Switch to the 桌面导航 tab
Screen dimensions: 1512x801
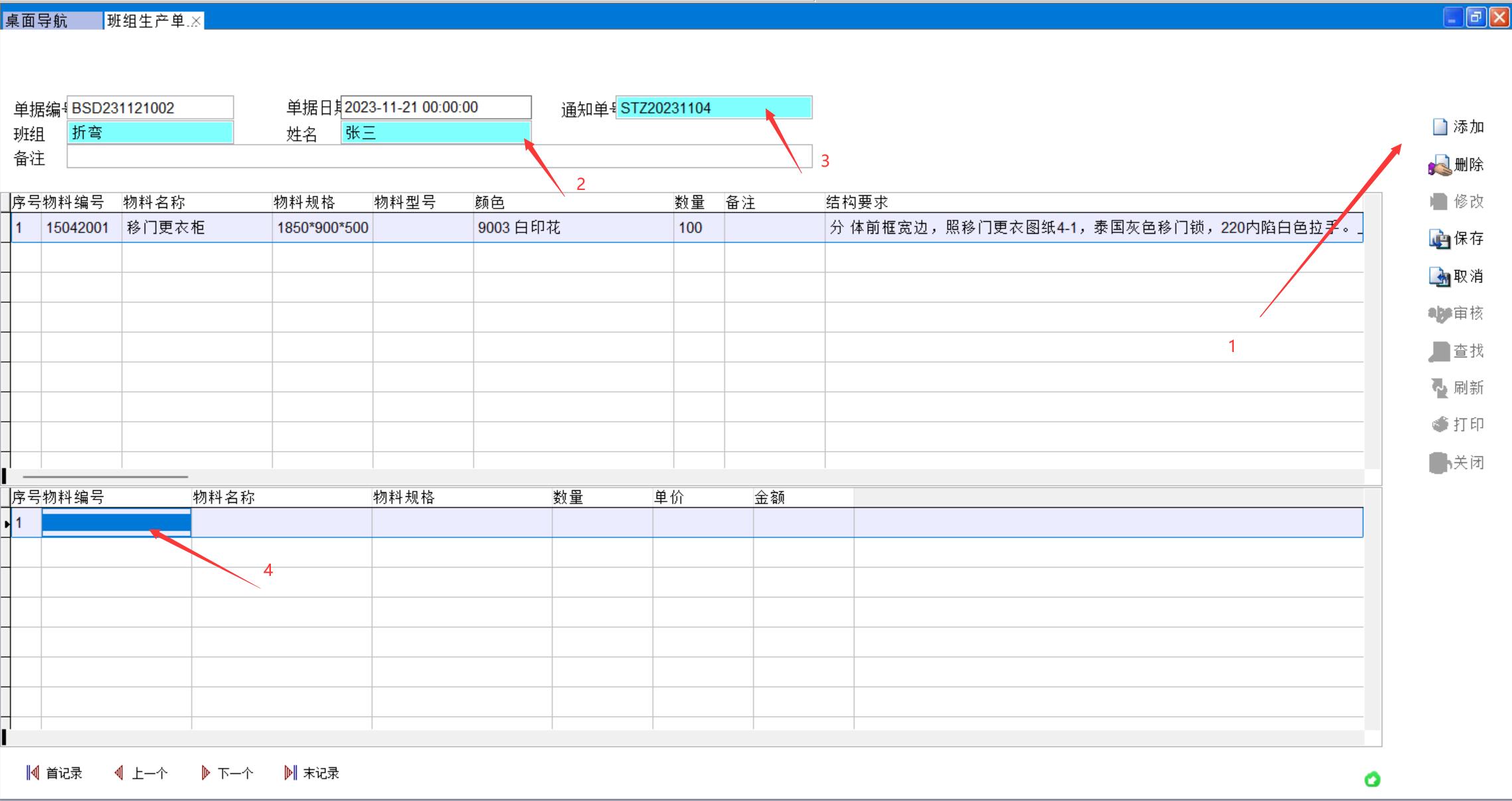click(x=37, y=21)
